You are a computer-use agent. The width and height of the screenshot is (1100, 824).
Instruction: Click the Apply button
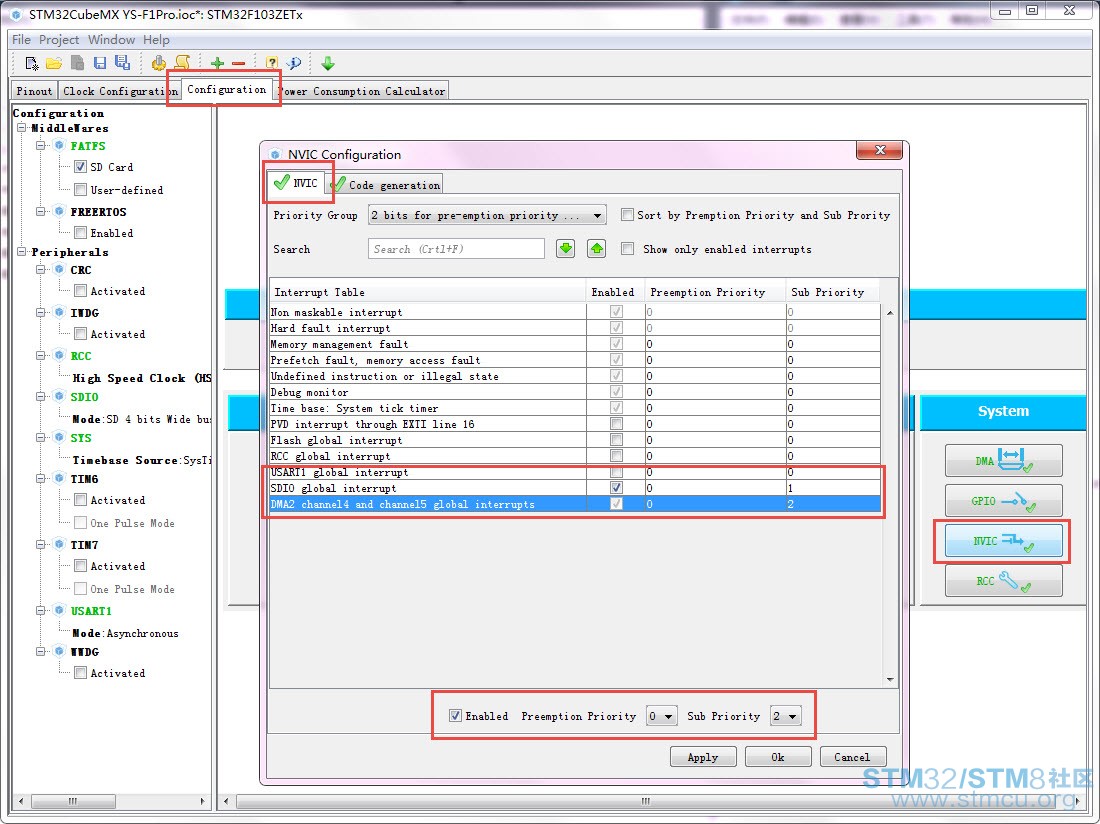click(703, 757)
